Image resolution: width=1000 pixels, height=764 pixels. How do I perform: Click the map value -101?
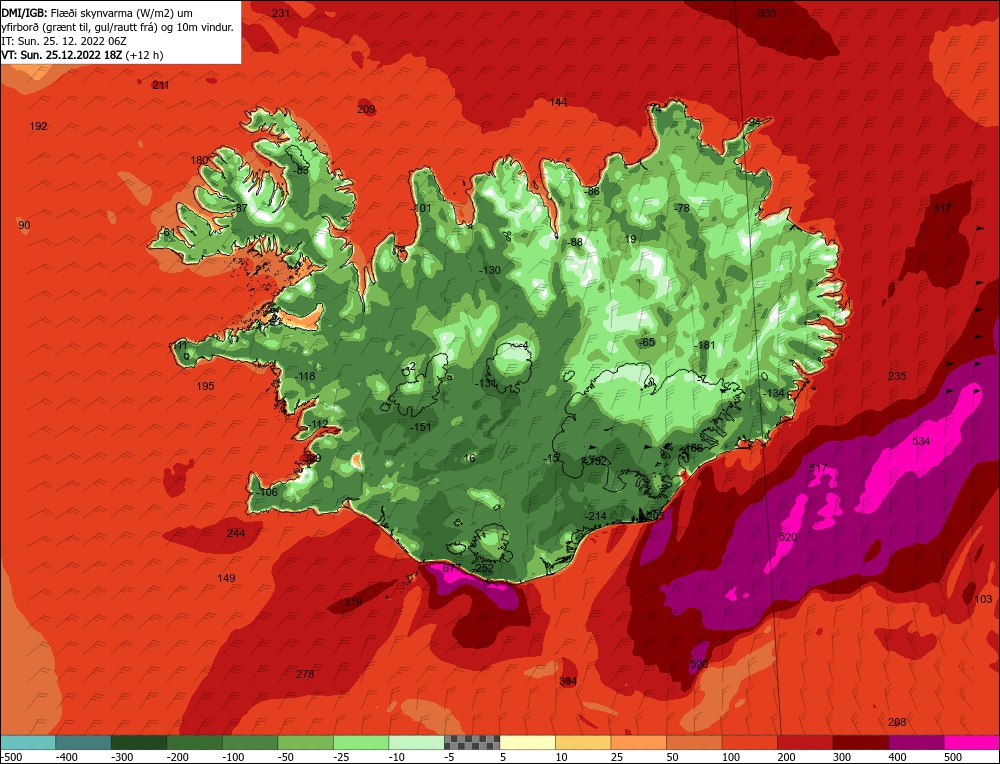click(421, 208)
